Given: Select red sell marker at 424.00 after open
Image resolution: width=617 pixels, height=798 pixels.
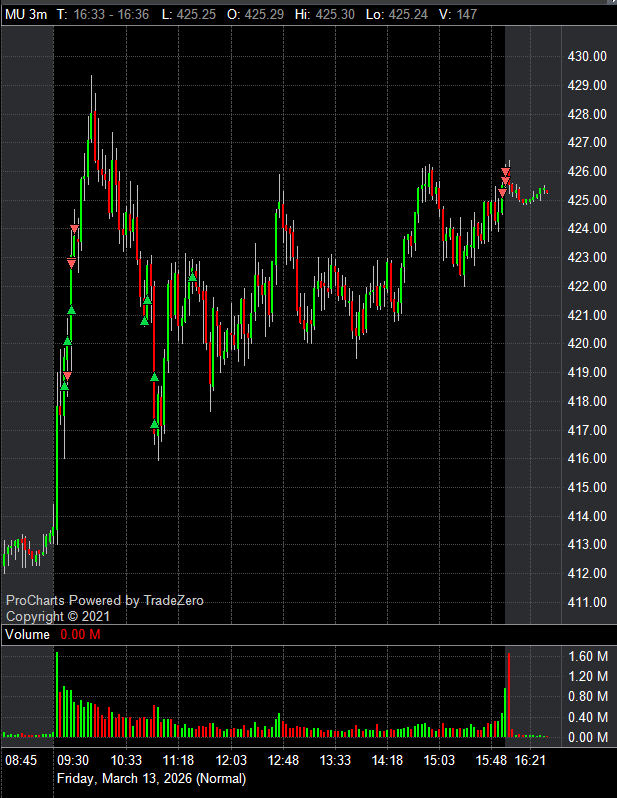Looking at the screenshot, I should (x=74, y=229).
